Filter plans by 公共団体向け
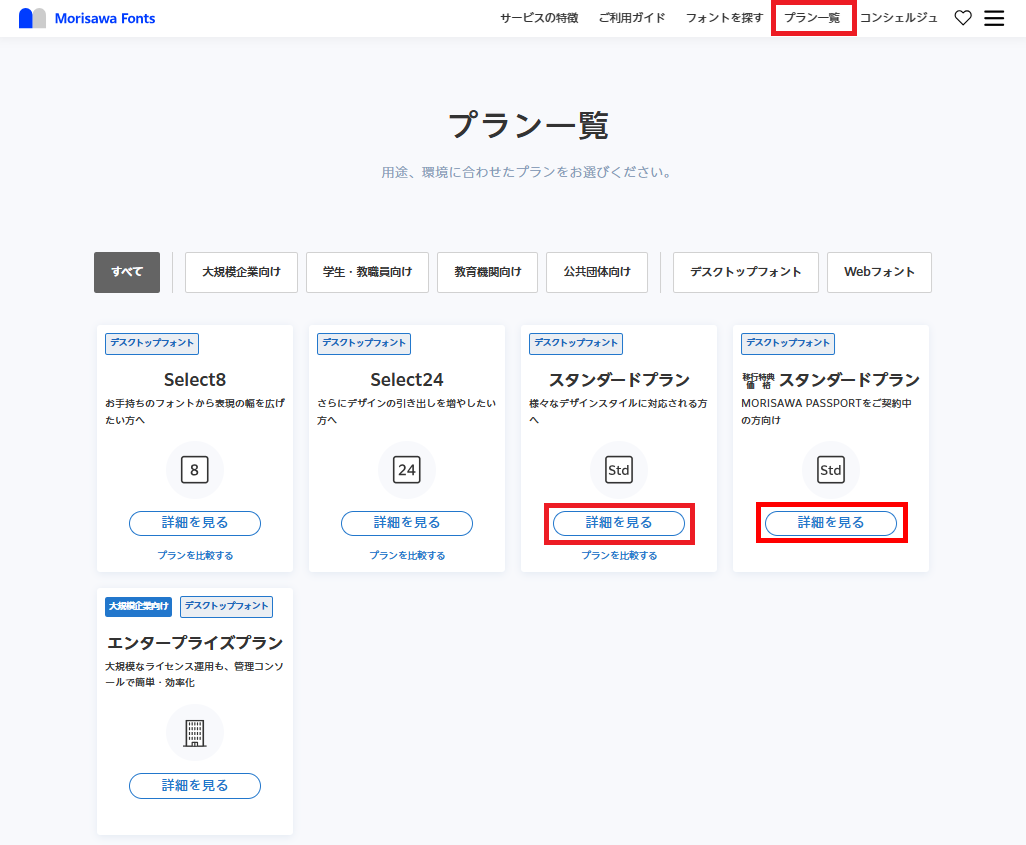 point(597,272)
